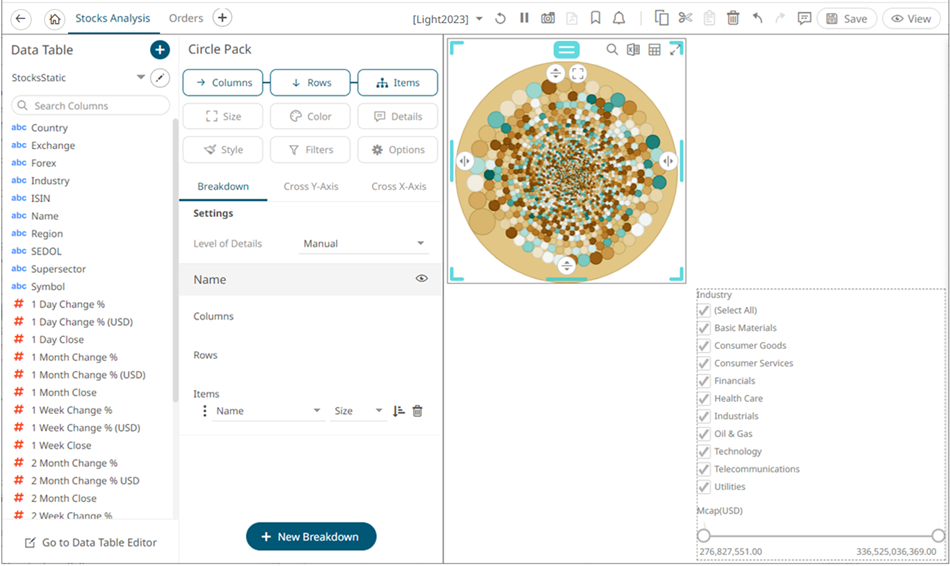The height and width of the screenshot is (566, 950).
Task: Click the scissors cut icon
Action: tap(685, 18)
